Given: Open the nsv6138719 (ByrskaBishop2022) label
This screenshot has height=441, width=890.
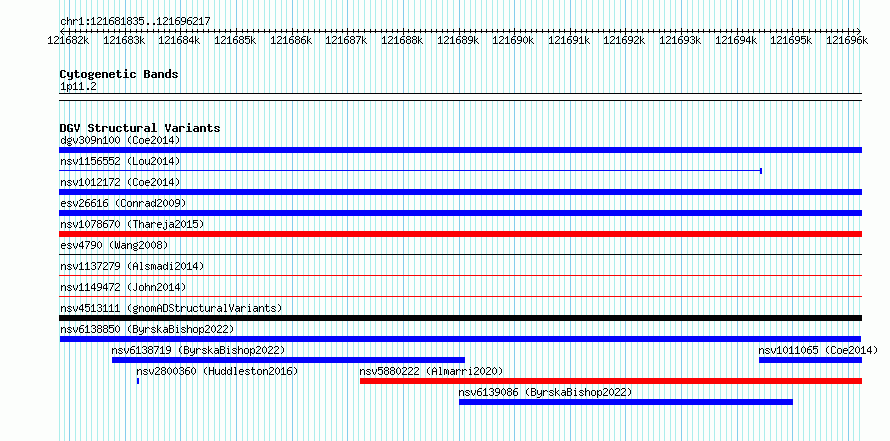Looking at the screenshot, I should [198, 350].
